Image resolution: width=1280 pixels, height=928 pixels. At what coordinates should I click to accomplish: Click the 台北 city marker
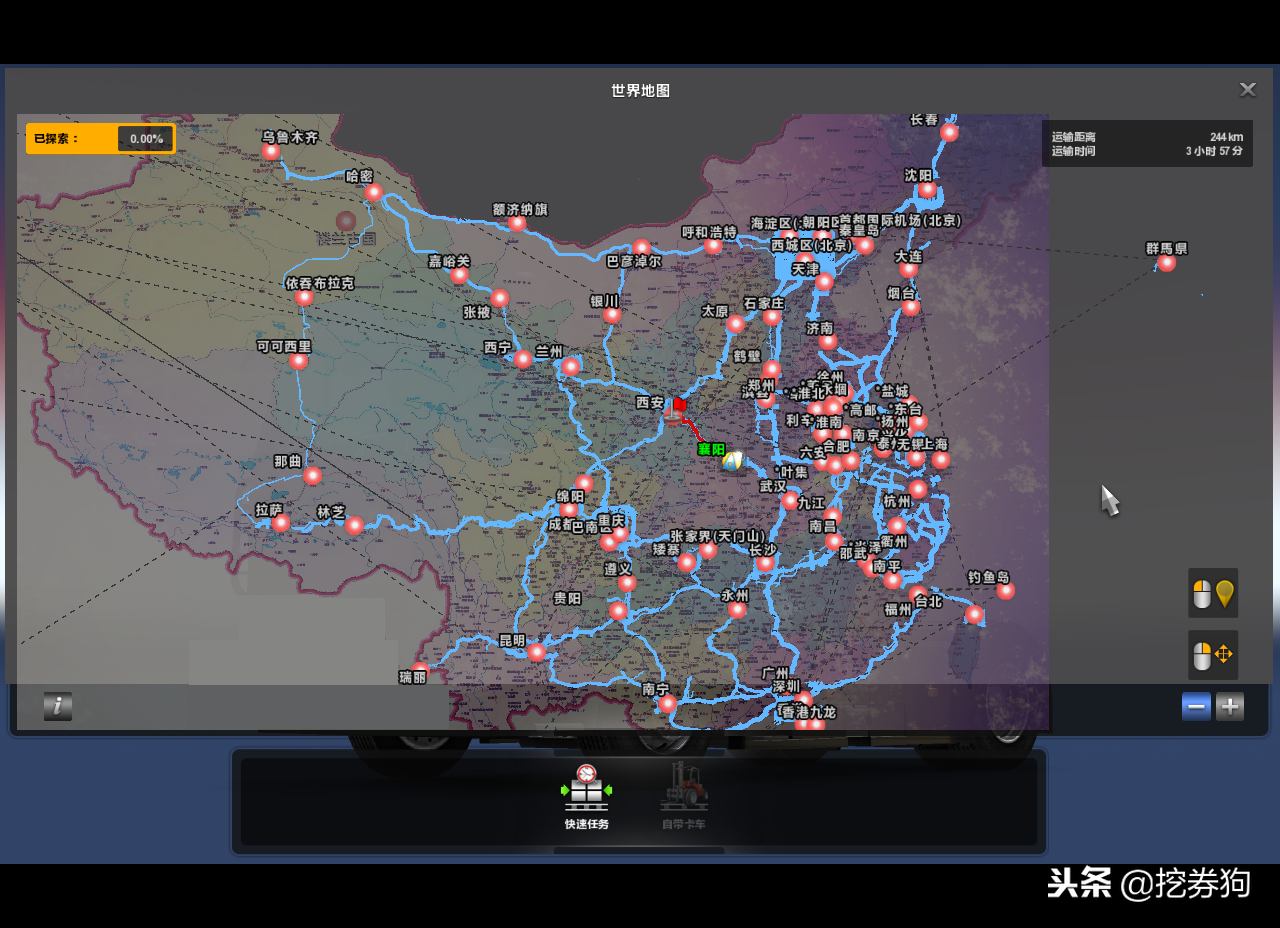pyautogui.click(x=974, y=614)
